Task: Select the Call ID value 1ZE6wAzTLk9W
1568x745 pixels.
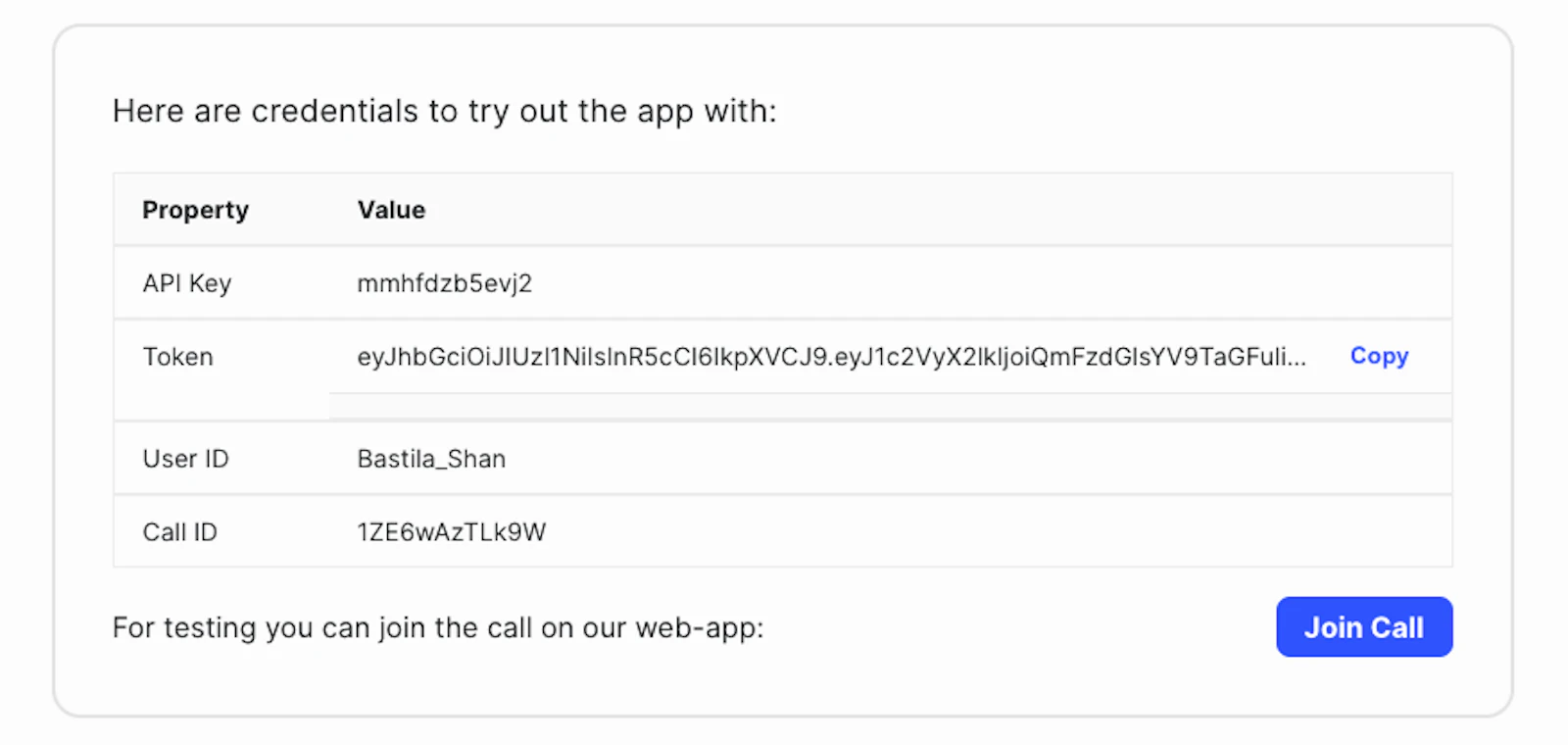Action: click(451, 531)
